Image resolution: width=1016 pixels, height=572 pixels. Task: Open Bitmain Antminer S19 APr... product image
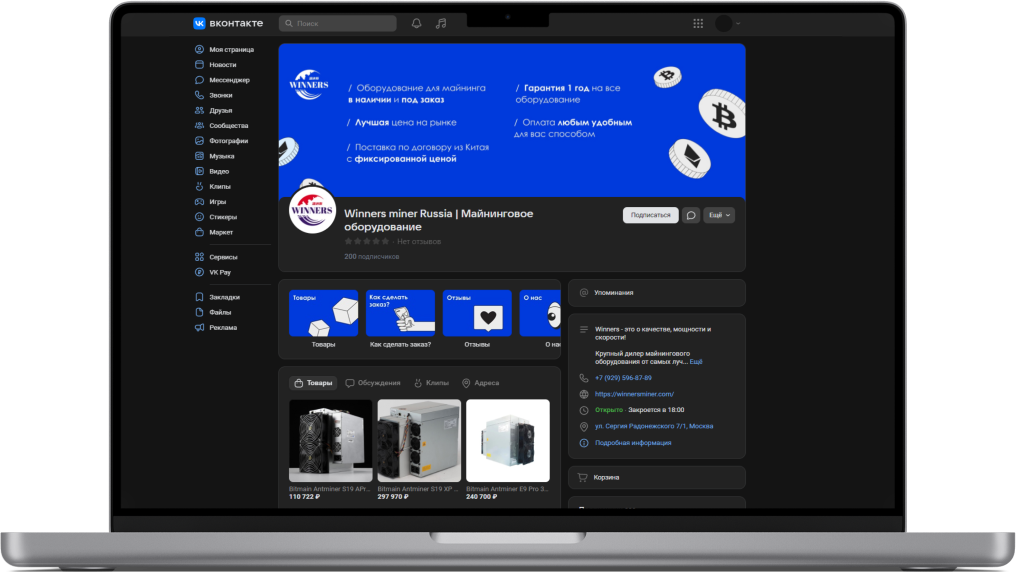330,440
